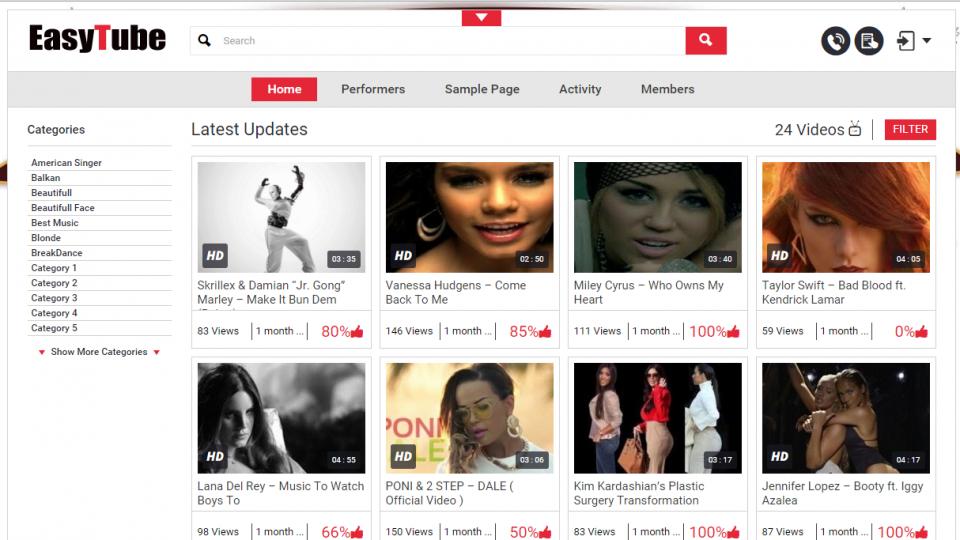Select Blonde category
Viewport: 960px width, 540px height.
(x=46, y=238)
